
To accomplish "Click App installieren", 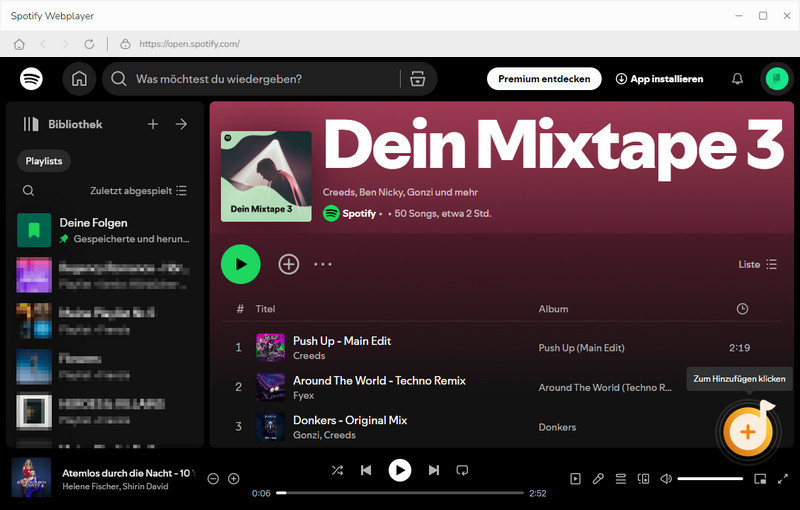I will click(x=659, y=79).
